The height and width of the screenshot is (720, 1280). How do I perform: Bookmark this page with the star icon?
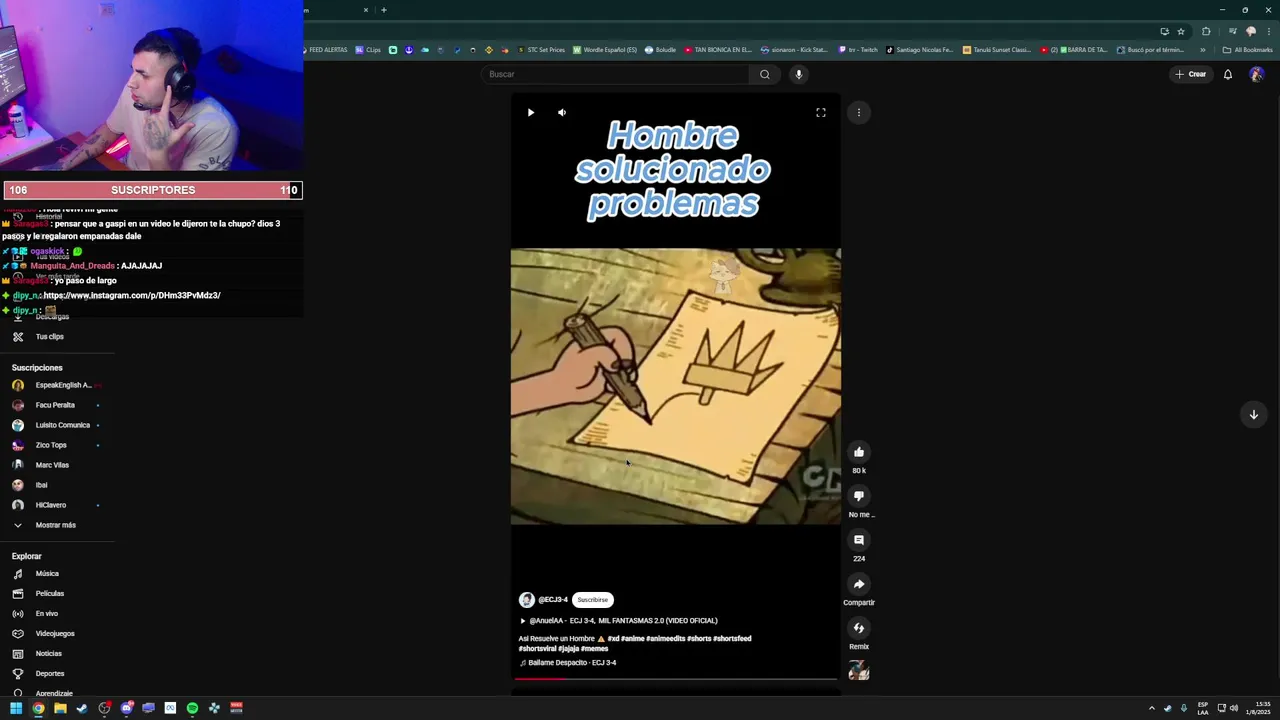point(1181,31)
